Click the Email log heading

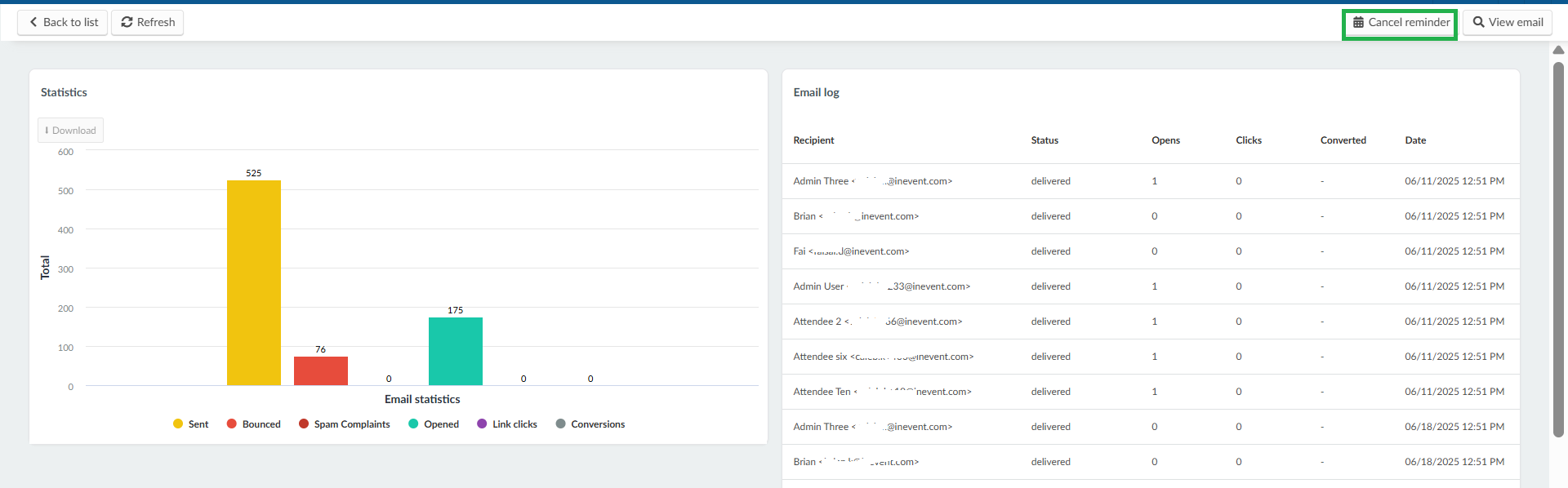point(816,92)
